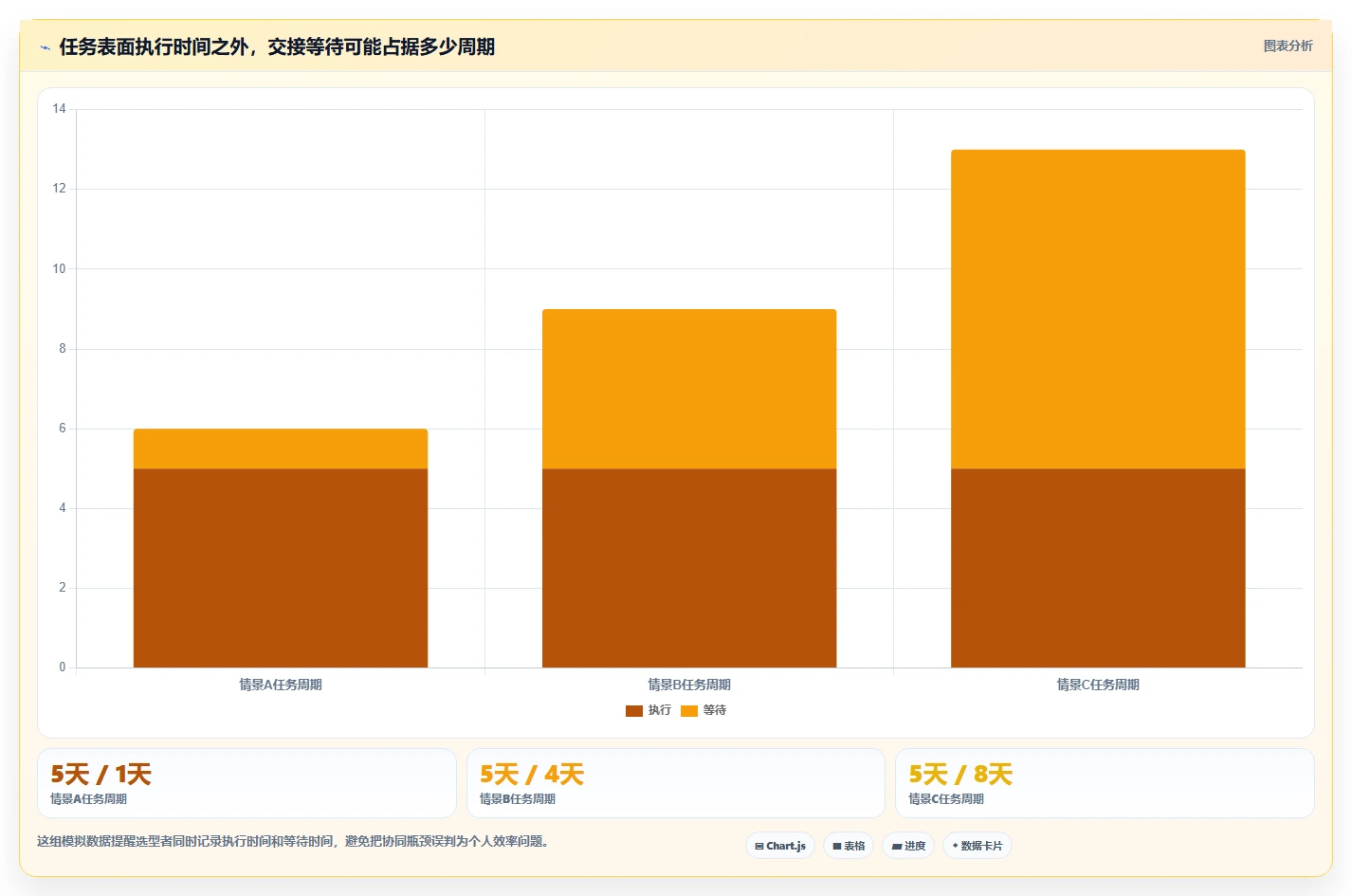Click the 情景B任务周期 x-axis label
Viewport: 1352px width, 896px height.
[689, 685]
